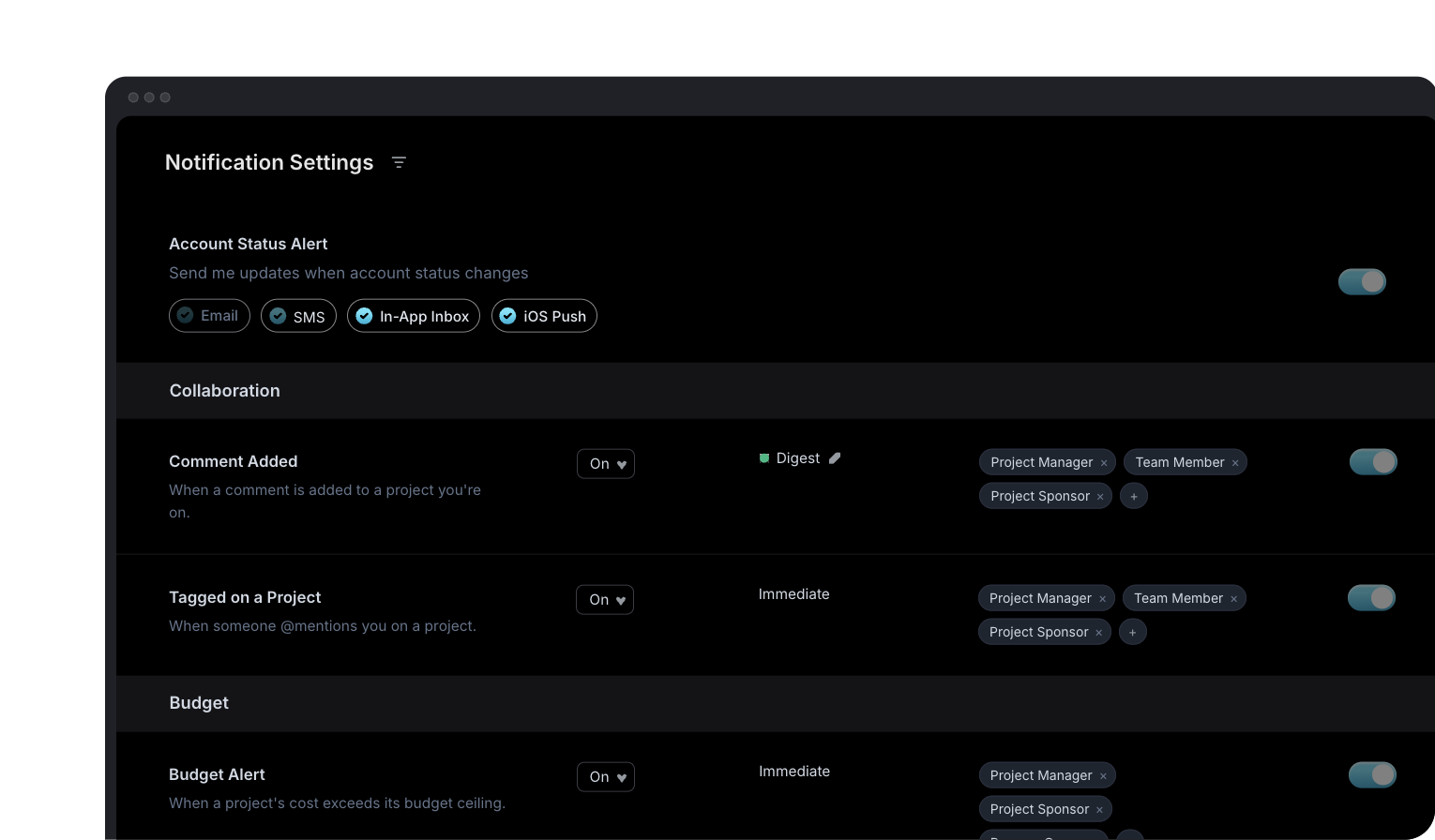Screen dimensions: 1435x840
Task: Switch off the Budget Alert toggle
Action: pos(1372,774)
